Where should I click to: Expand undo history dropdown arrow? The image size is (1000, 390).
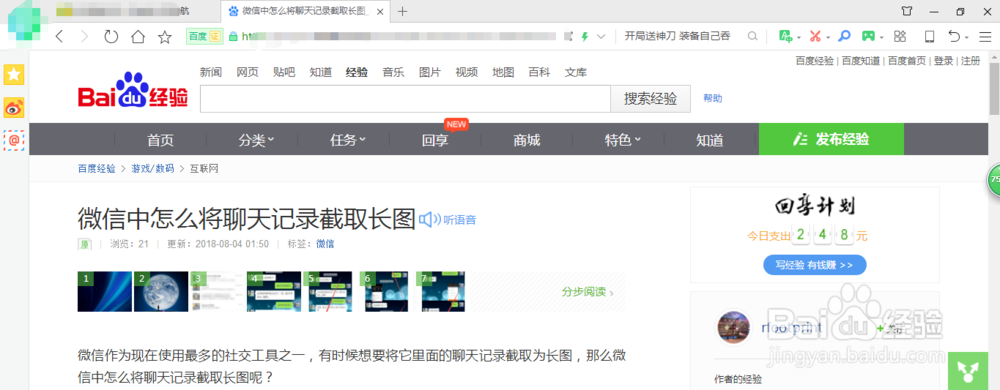point(967,38)
